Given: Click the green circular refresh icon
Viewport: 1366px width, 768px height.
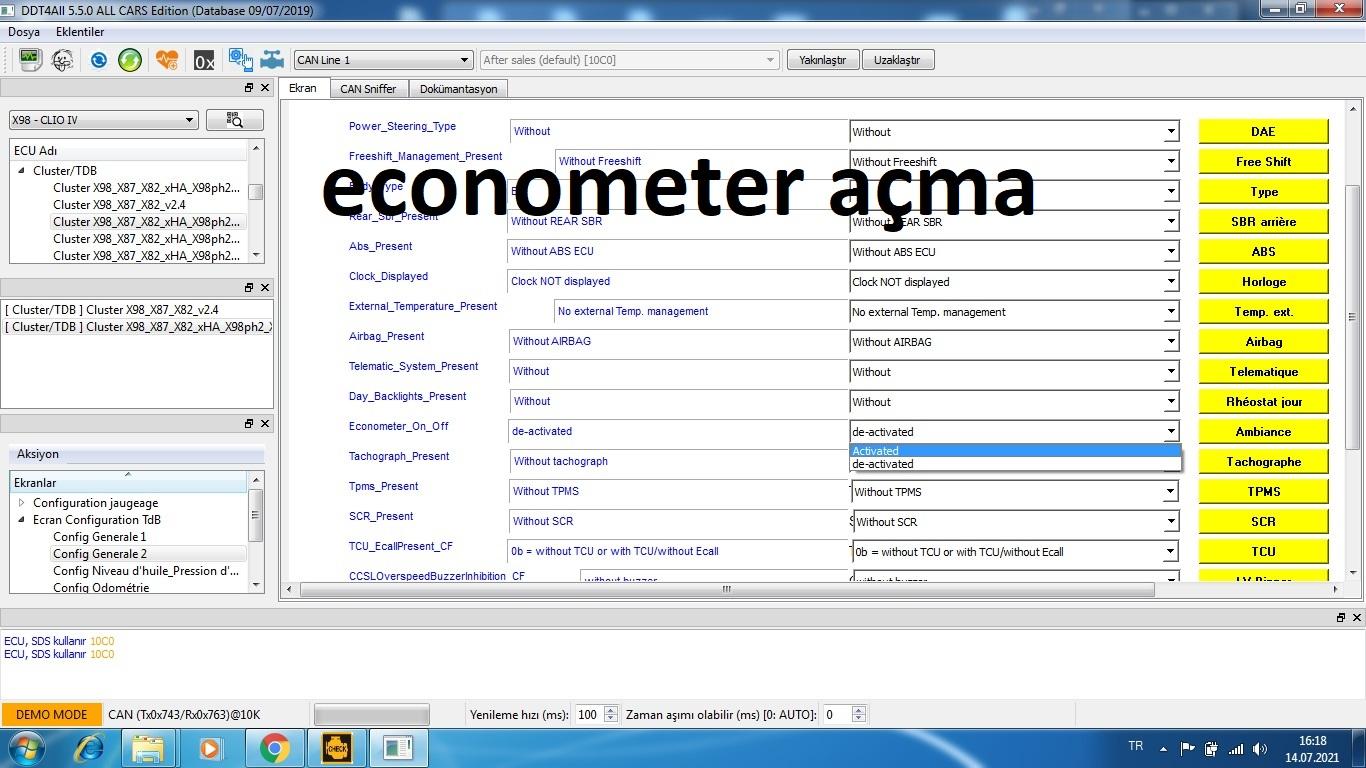Looking at the screenshot, I should pyautogui.click(x=130, y=60).
